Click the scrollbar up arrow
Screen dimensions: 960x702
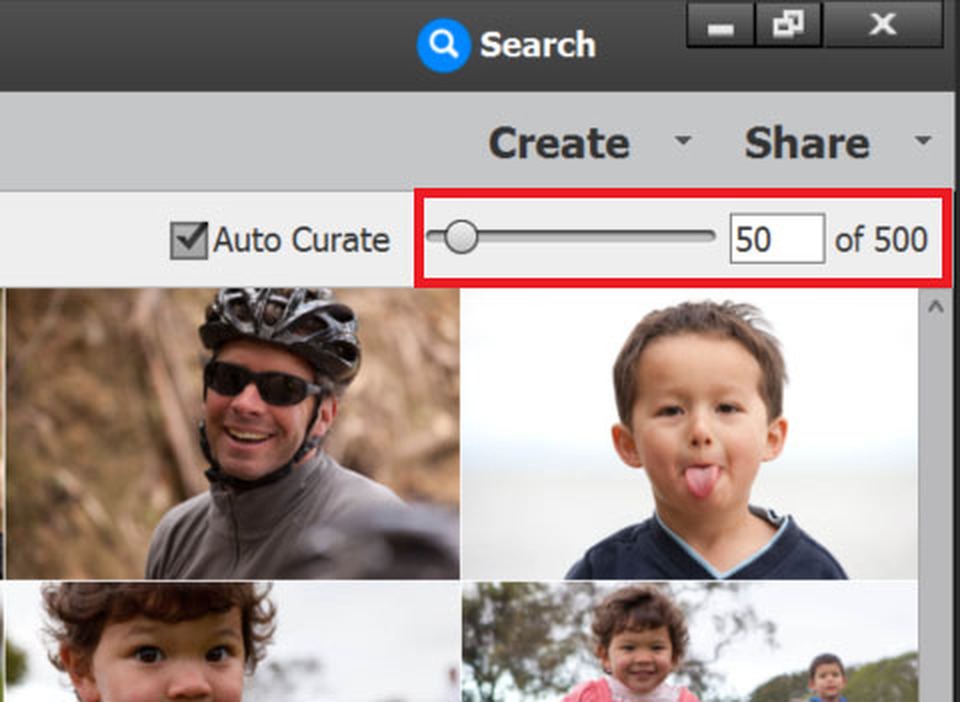935,306
